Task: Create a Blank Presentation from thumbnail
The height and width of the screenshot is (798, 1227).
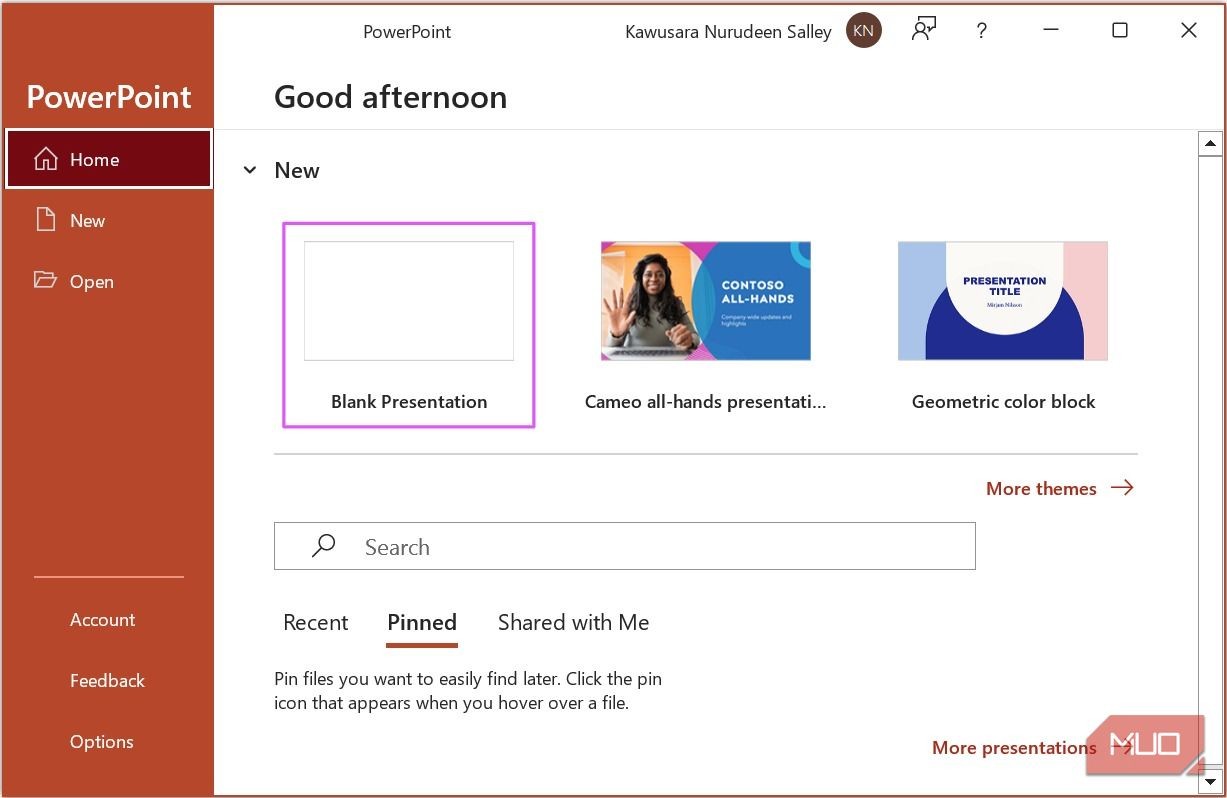Action: (x=409, y=301)
